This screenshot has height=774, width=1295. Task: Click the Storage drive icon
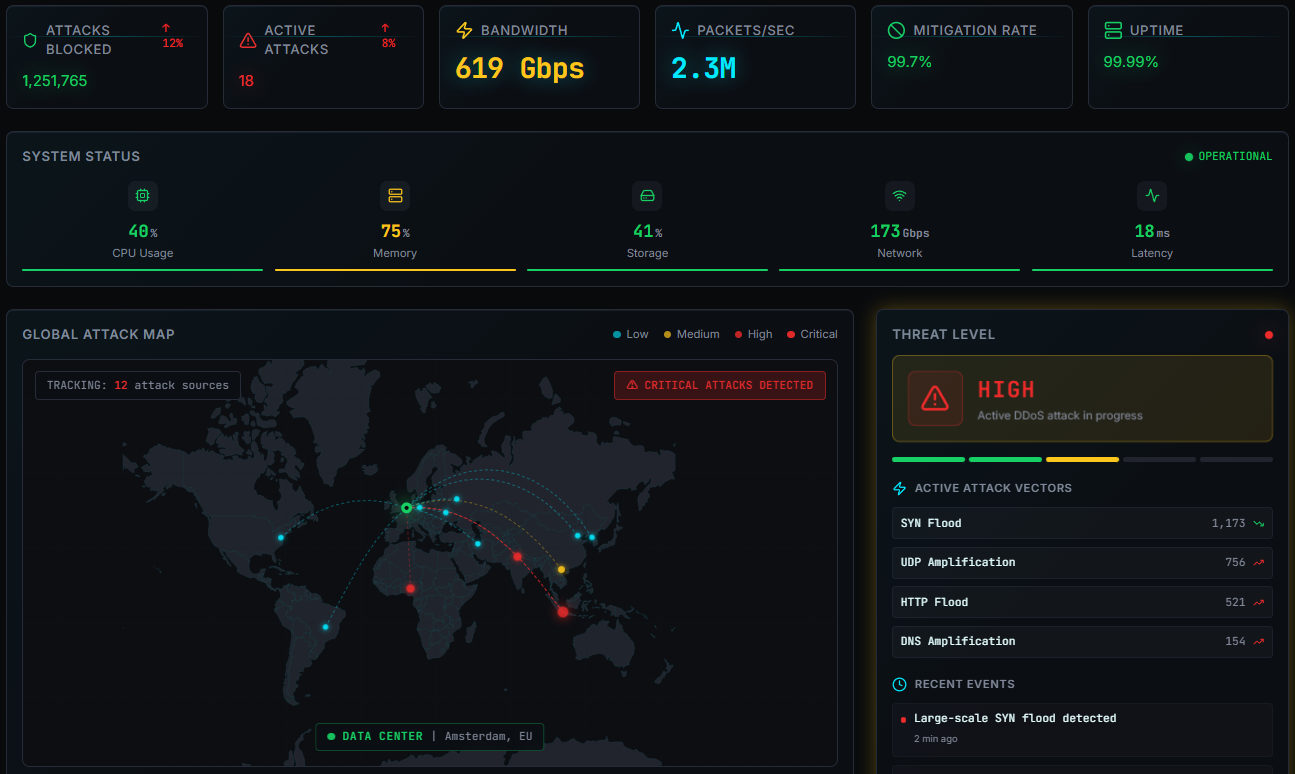point(647,195)
